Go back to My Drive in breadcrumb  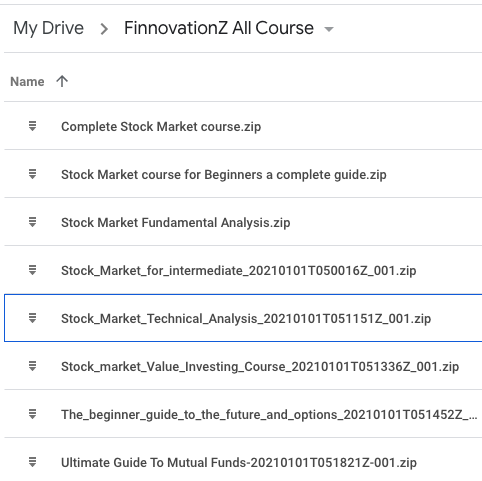pyautogui.click(x=48, y=28)
